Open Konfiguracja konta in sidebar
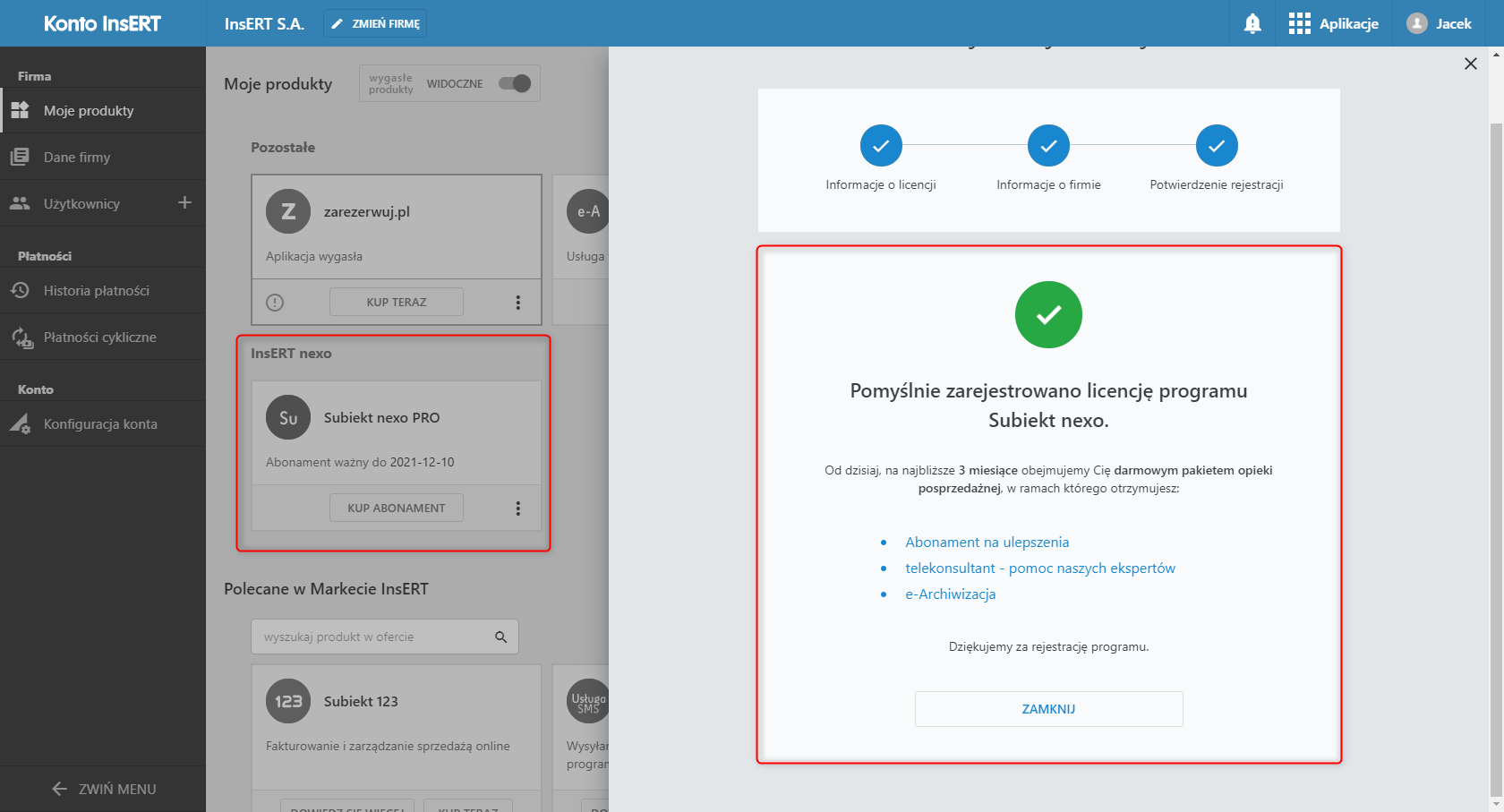Viewport: 1504px width, 812px height. point(103,424)
